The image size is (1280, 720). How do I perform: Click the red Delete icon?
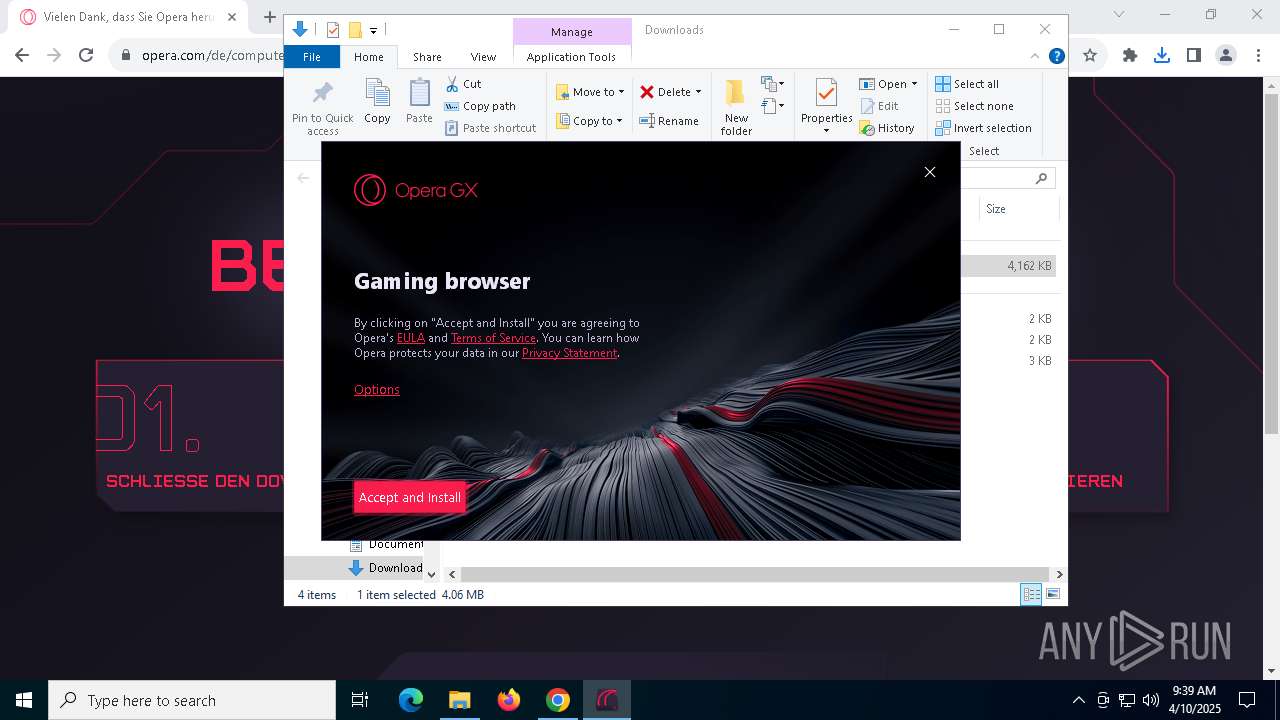point(647,92)
